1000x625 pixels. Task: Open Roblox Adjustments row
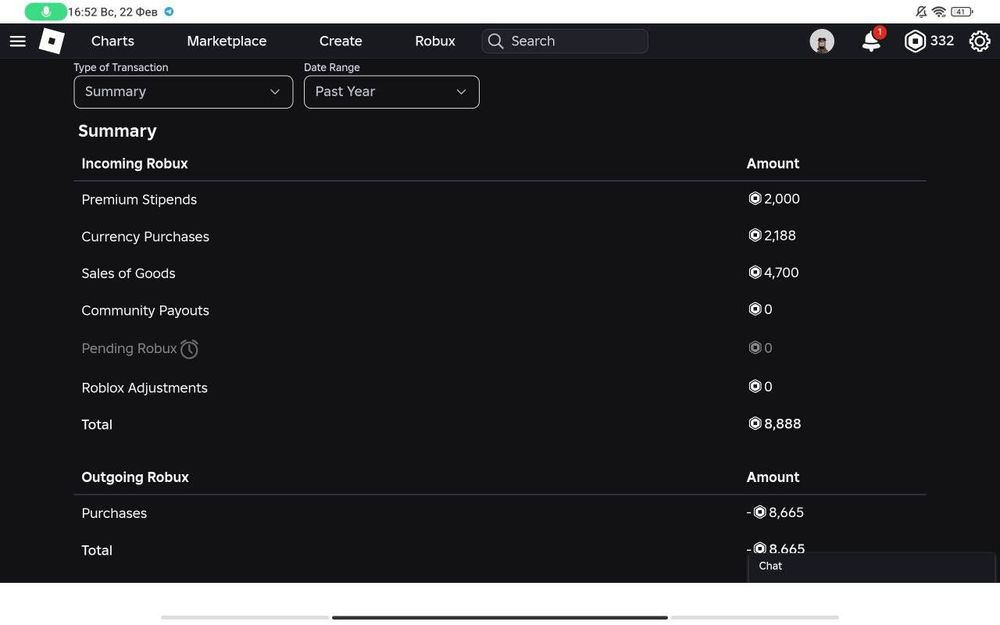pos(145,388)
